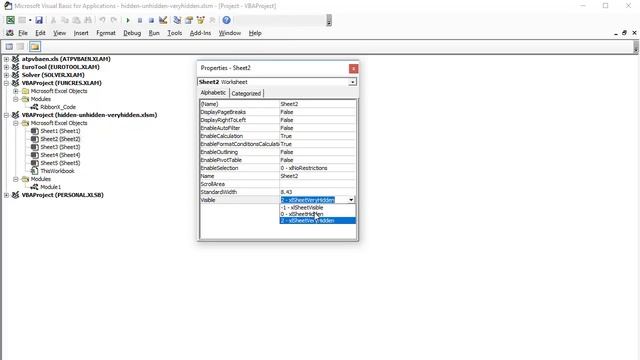Click the View Object icon in Project pane

pyautogui.click(x=20, y=47)
